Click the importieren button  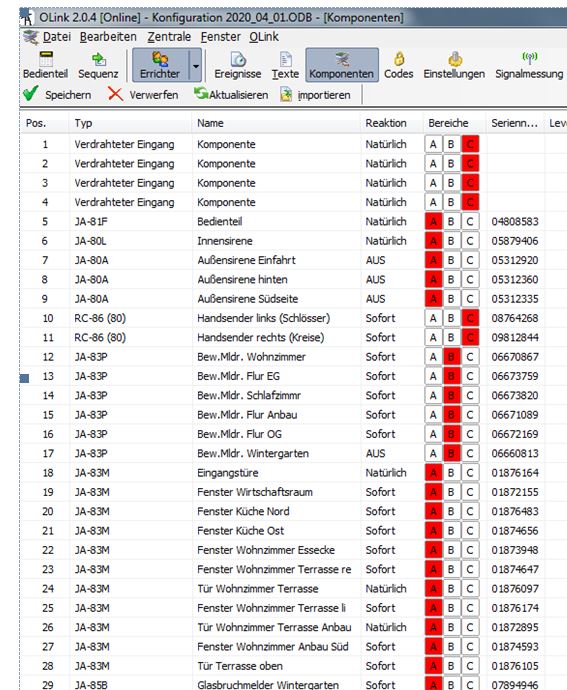316,94
